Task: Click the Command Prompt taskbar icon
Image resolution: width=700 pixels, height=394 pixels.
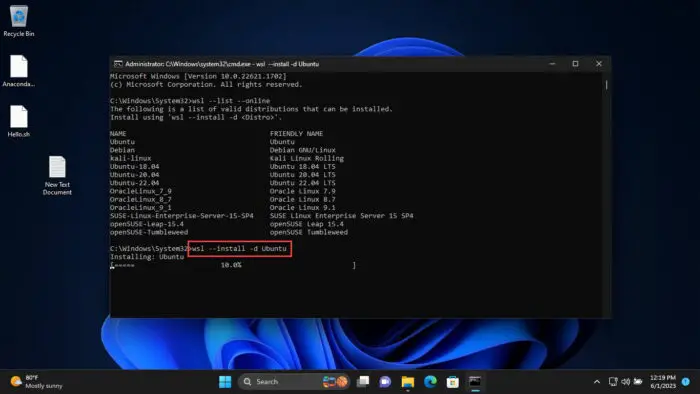Action: (x=475, y=382)
